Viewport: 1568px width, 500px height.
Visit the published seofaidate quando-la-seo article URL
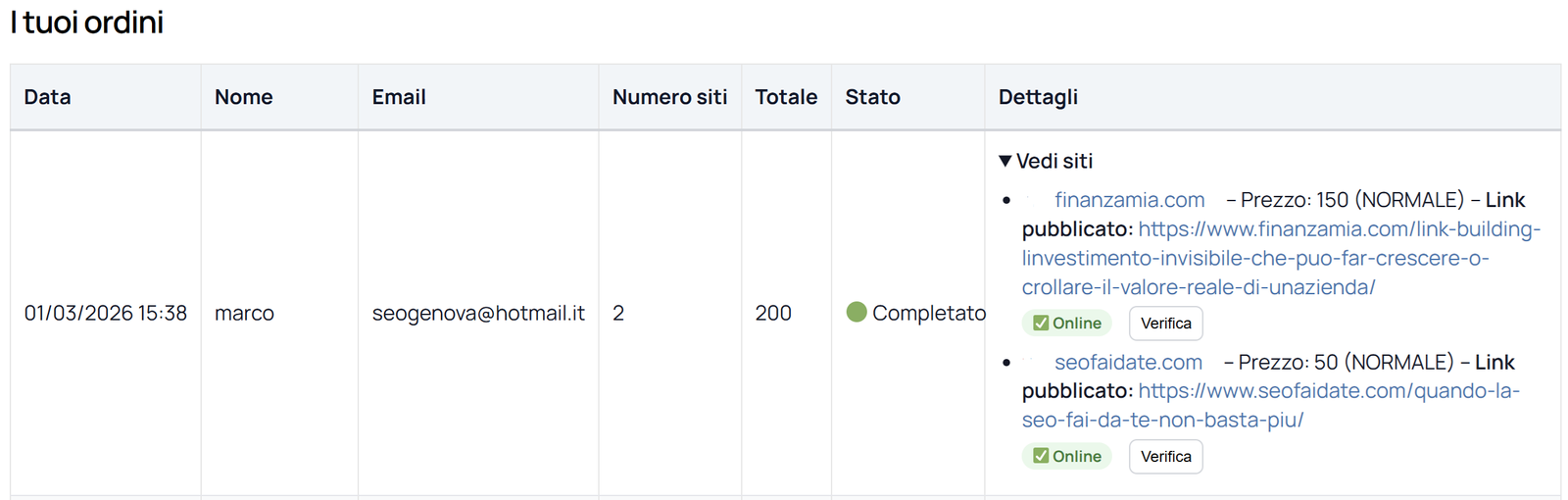click(1270, 406)
